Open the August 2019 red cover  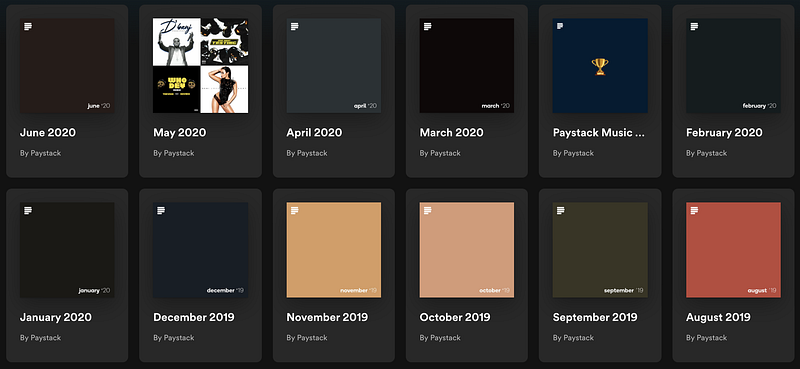click(x=733, y=250)
